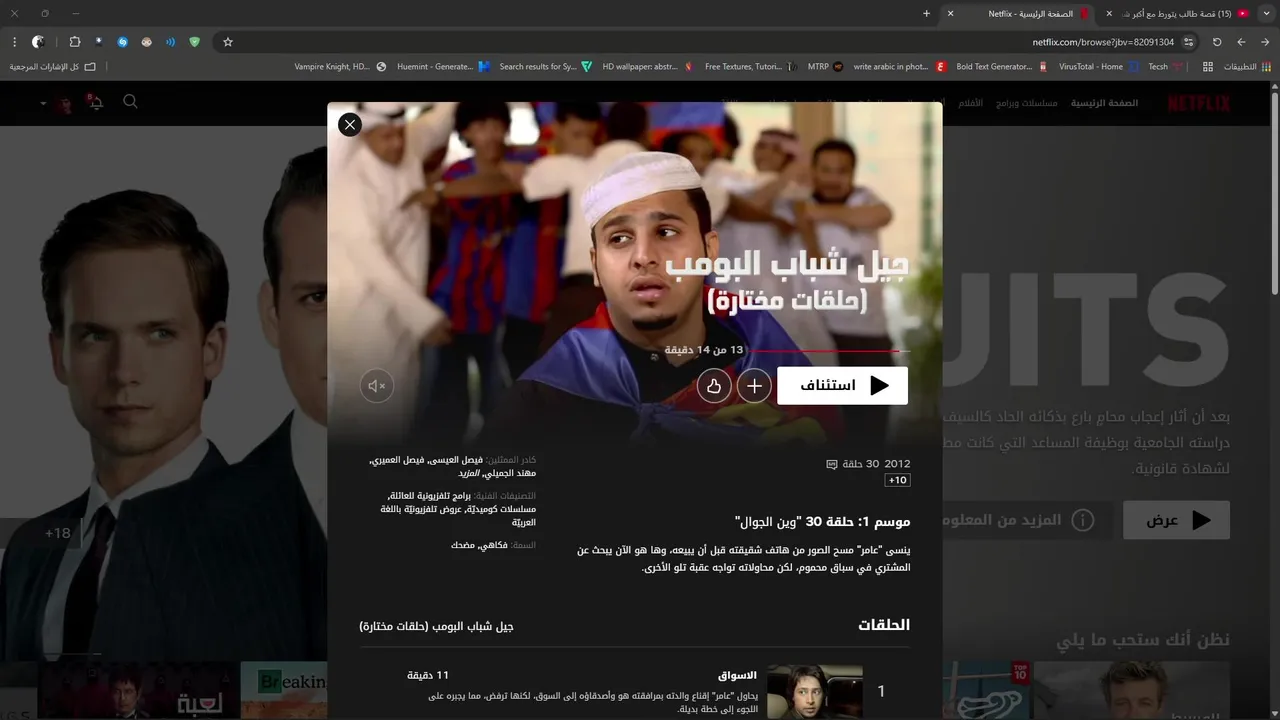
Task: Open the فكاهي mood tag
Action: (494, 545)
